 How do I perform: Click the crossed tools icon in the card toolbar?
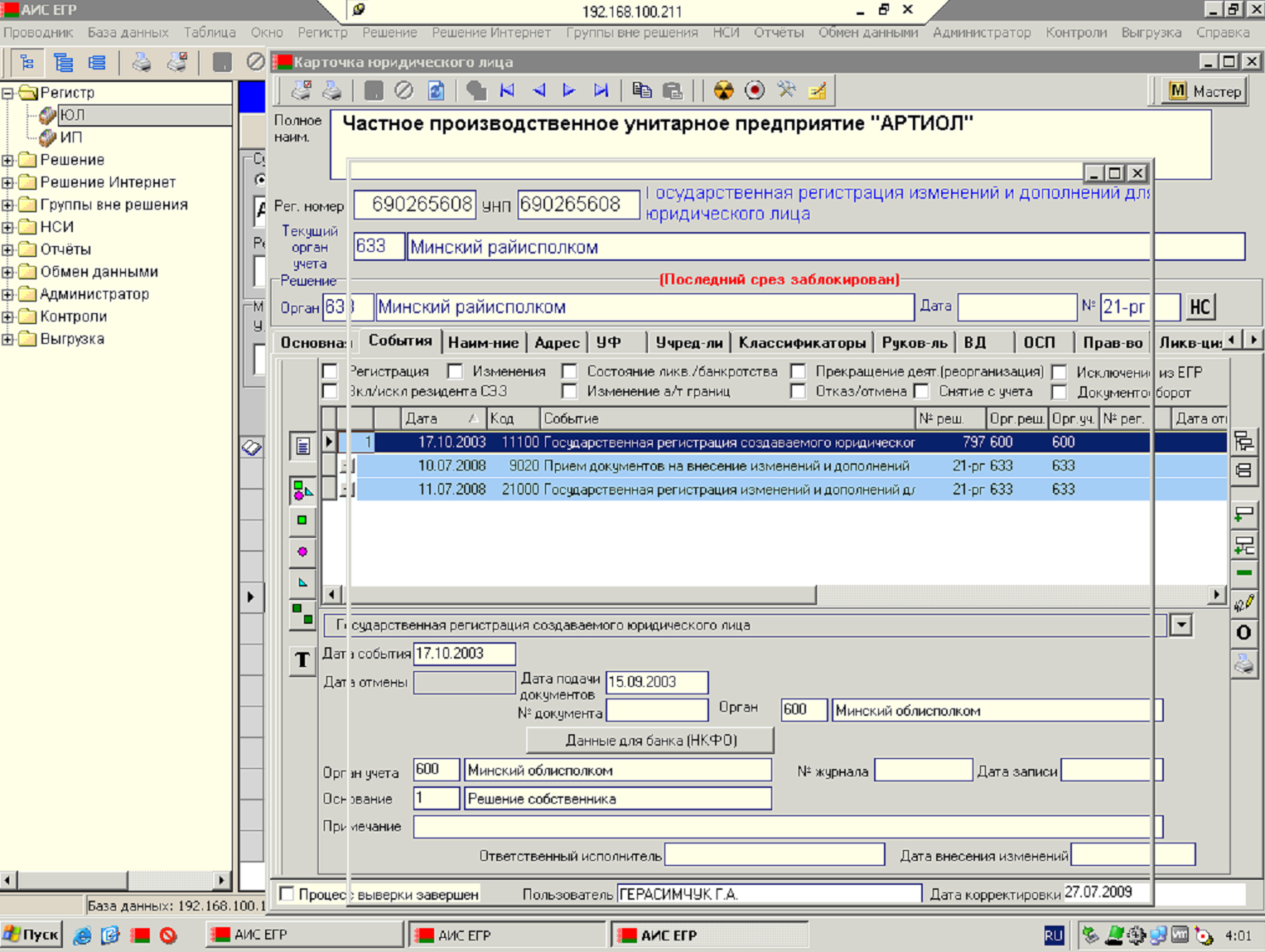click(x=786, y=90)
